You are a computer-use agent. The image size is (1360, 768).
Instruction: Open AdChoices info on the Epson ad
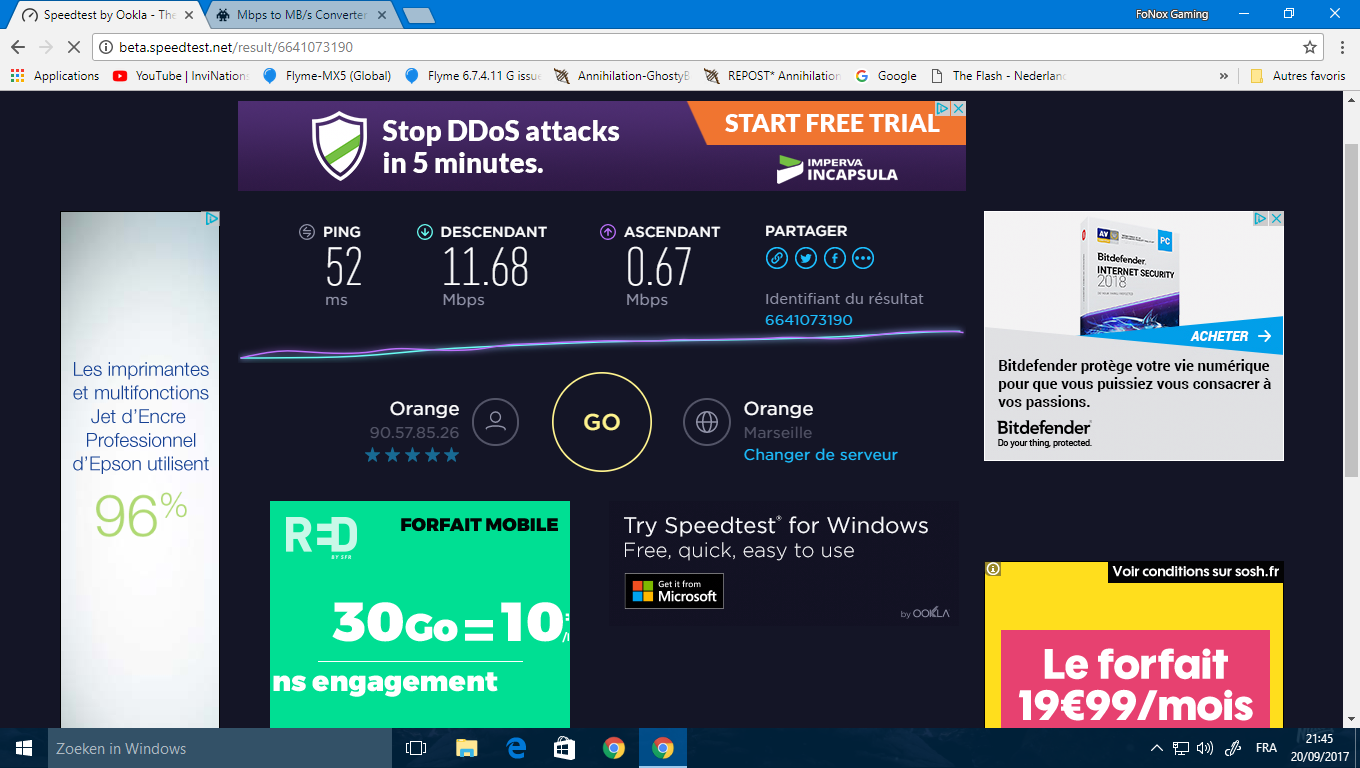click(212, 218)
